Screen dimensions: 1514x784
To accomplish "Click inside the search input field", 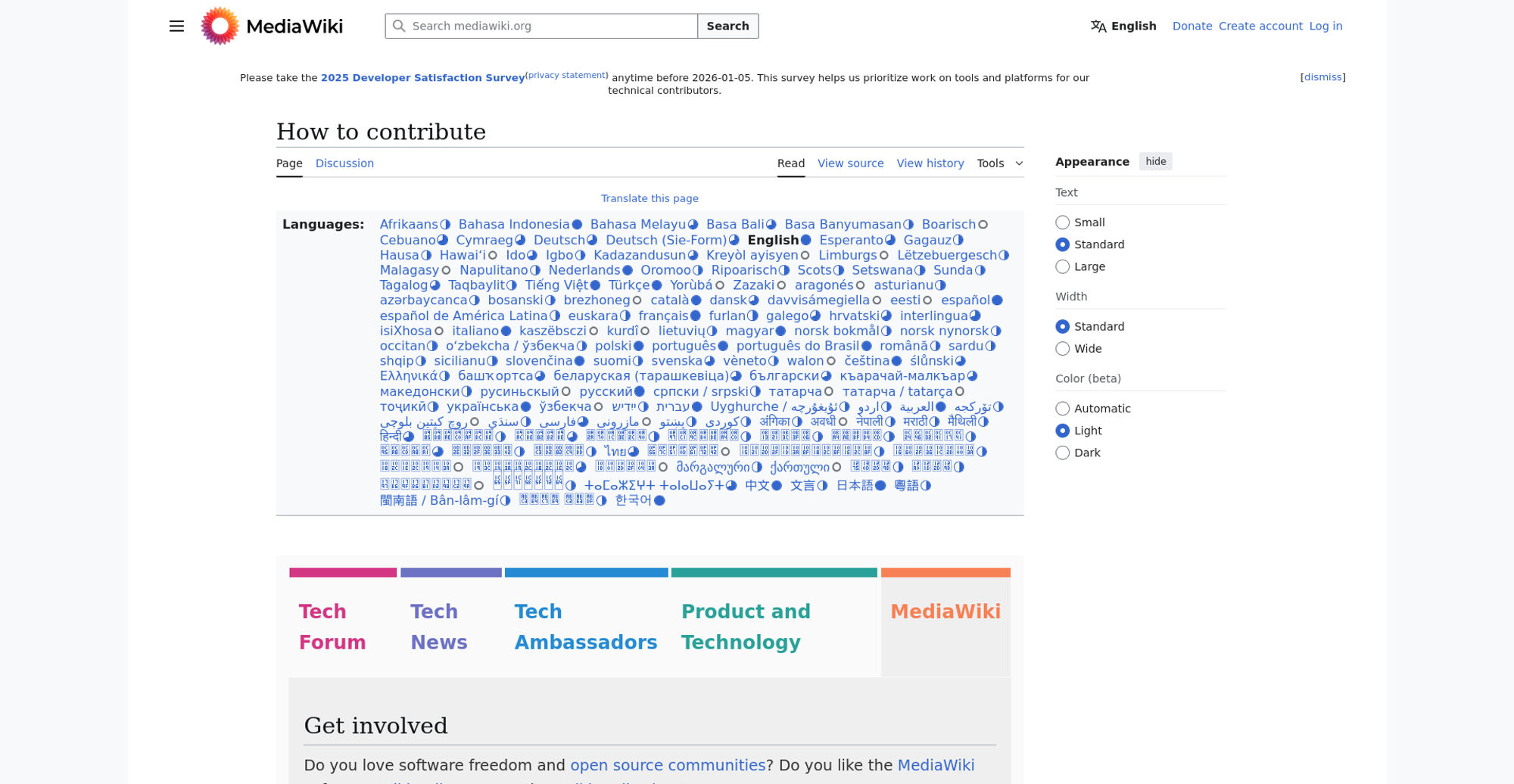I will pyautogui.click(x=545, y=26).
